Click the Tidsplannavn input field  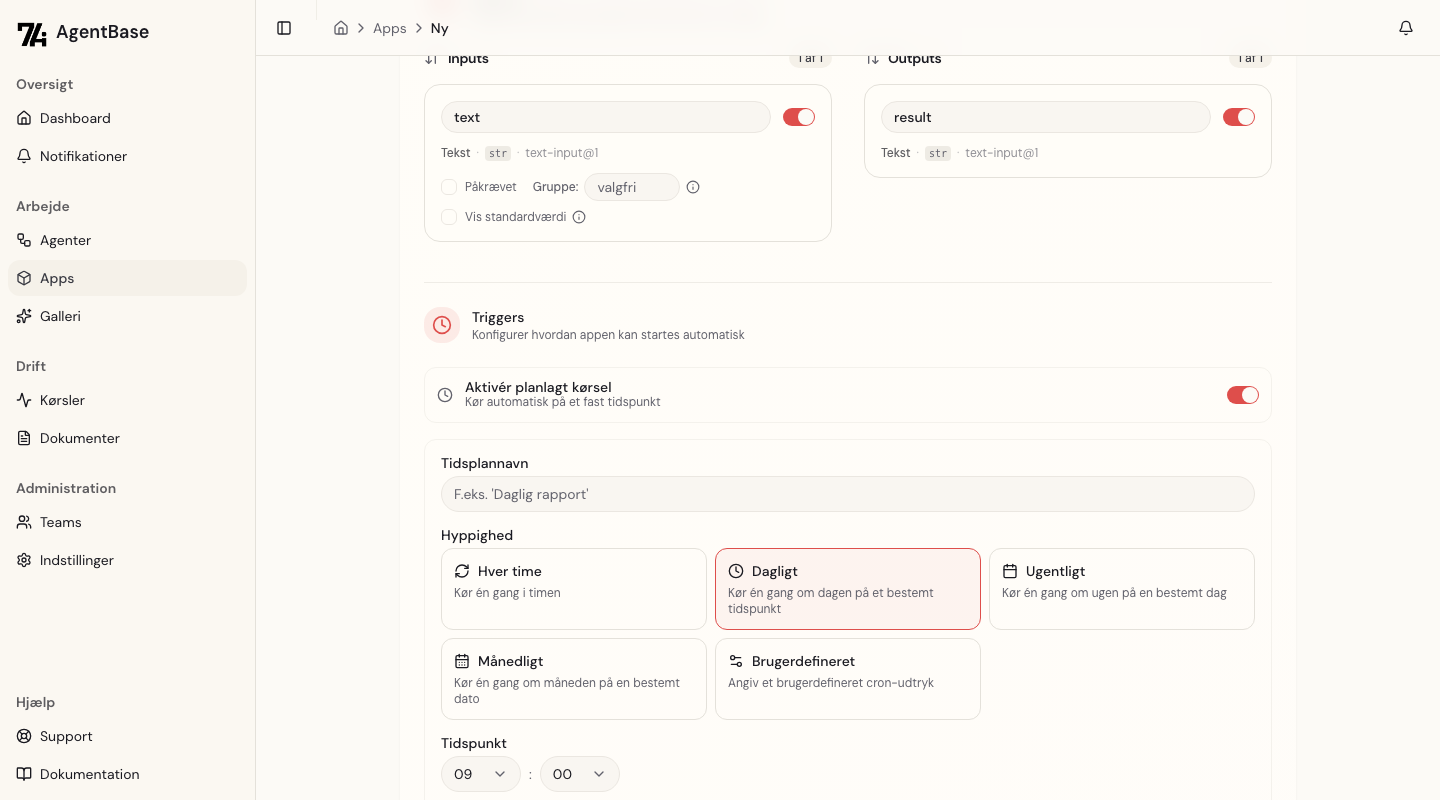click(847, 494)
